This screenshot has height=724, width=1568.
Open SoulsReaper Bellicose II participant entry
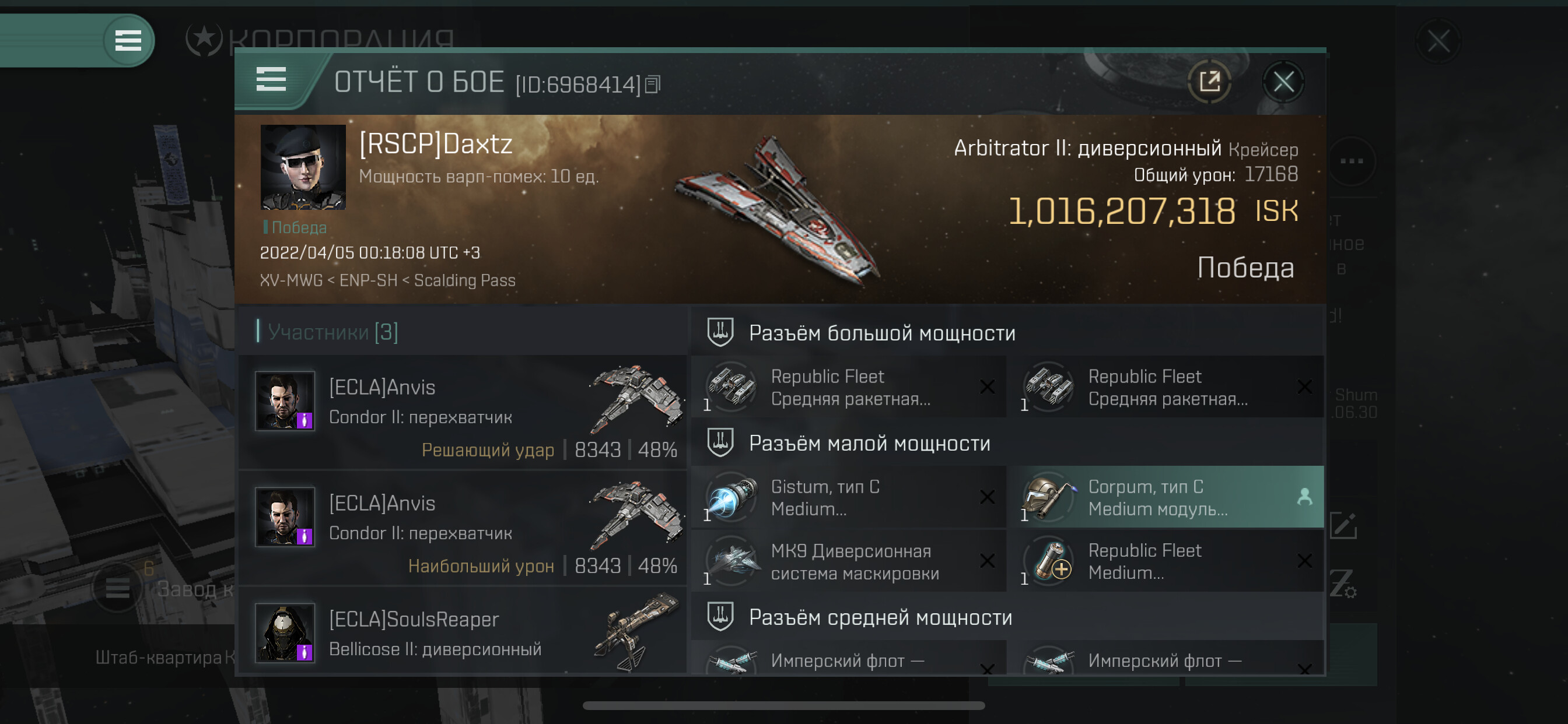click(x=464, y=632)
